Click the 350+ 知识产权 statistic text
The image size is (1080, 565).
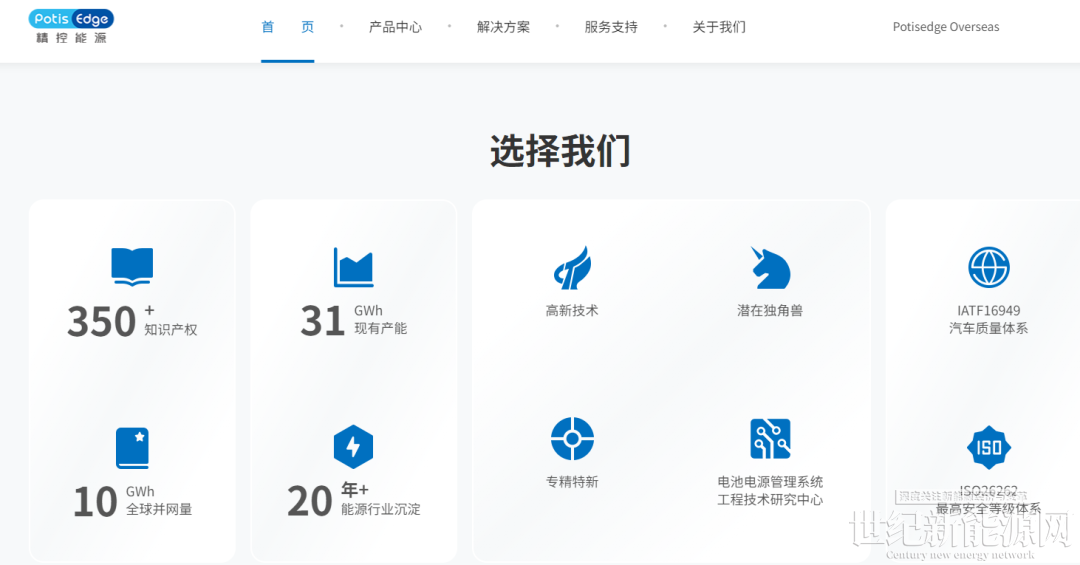132,321
